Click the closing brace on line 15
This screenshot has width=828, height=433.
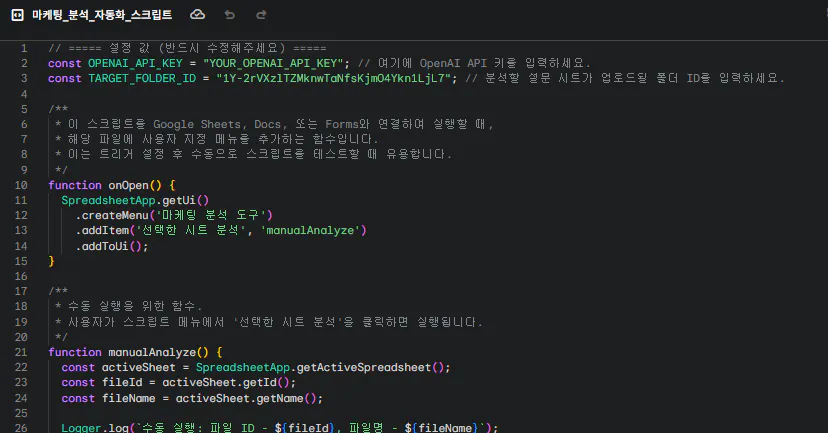point(51,261)
